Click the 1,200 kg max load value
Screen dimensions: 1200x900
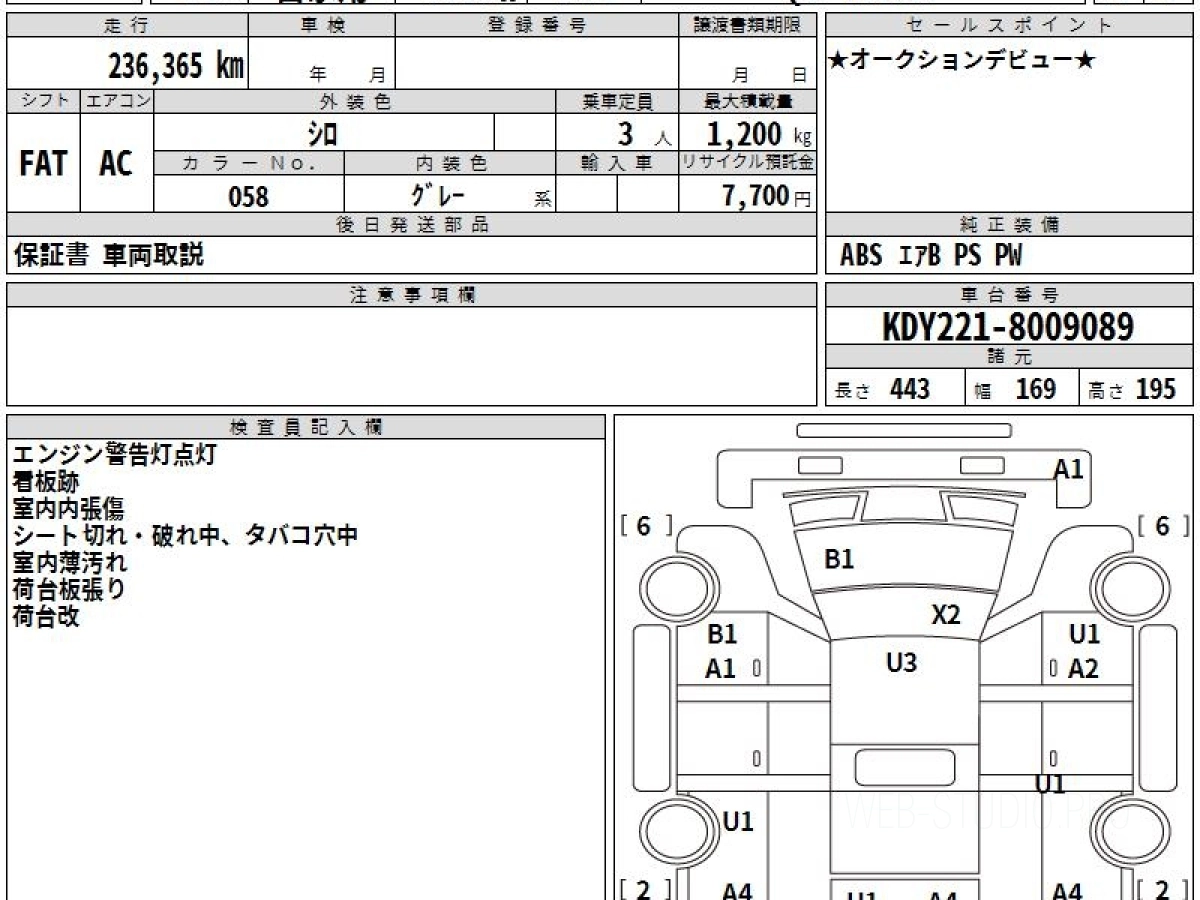click(x=759, y=133)
